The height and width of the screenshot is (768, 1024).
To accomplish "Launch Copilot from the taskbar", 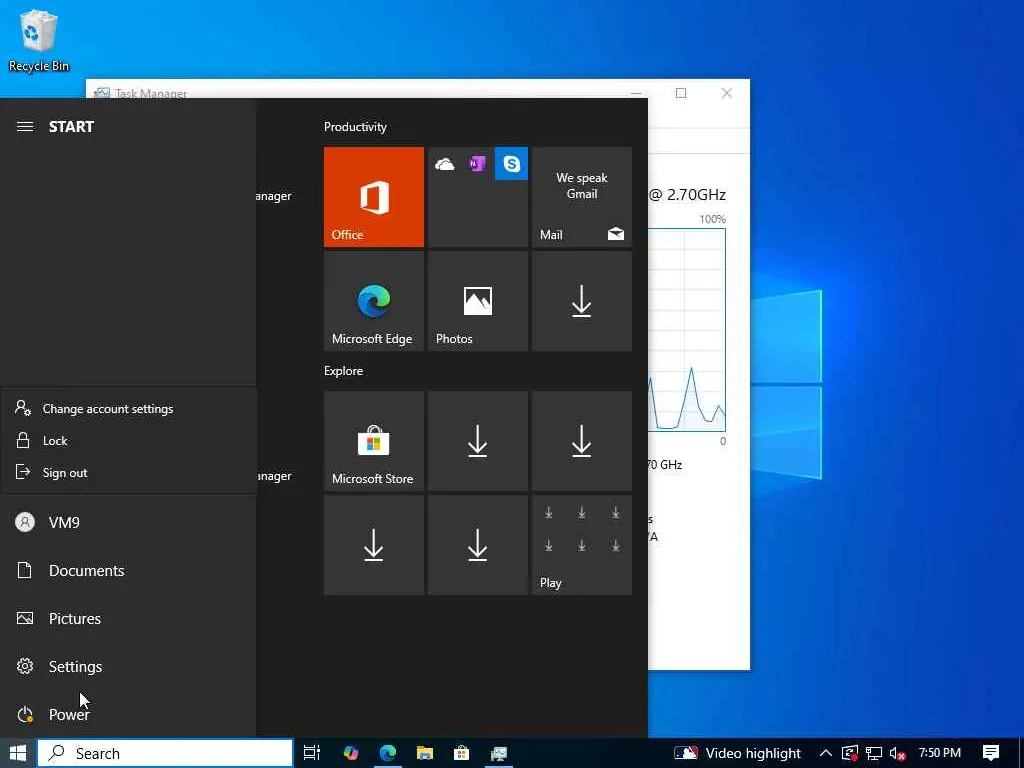I will click(x=351, y=753).
